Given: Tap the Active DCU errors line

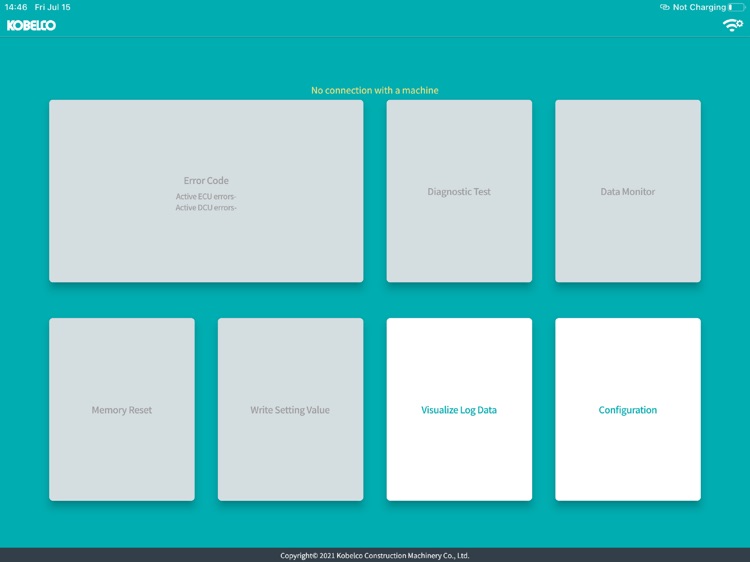Looking at the screenshot, I should 206,208.
